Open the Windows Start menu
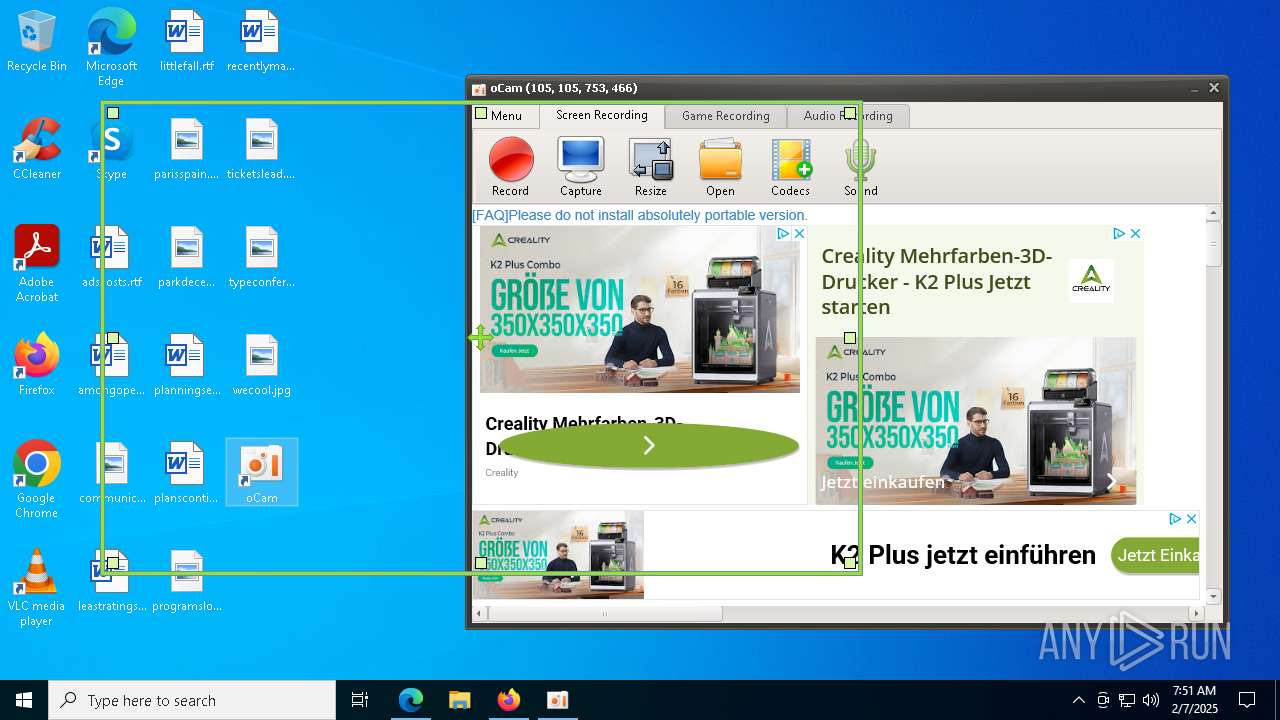The height and width of the screenshot is (720, 1280). [24, 700]
